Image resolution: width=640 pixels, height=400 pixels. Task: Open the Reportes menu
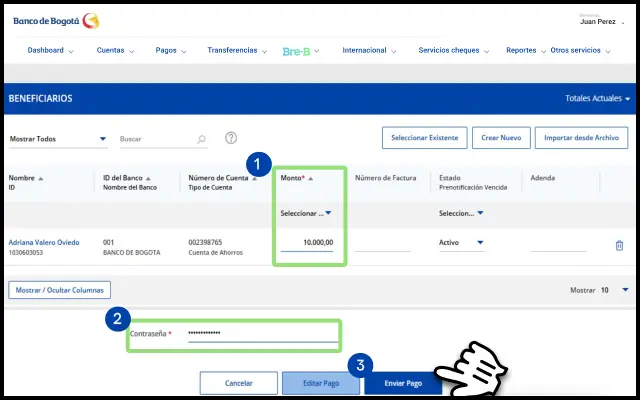526,50
